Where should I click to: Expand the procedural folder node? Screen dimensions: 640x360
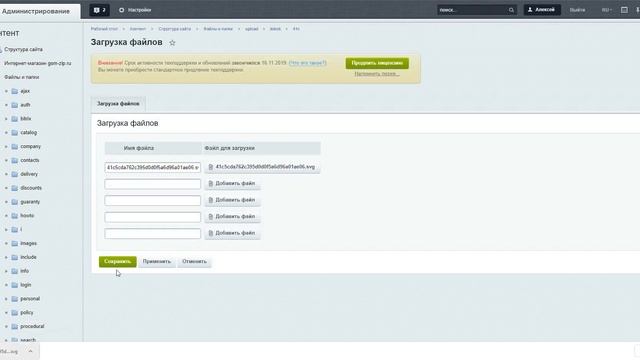coord(6,327)
